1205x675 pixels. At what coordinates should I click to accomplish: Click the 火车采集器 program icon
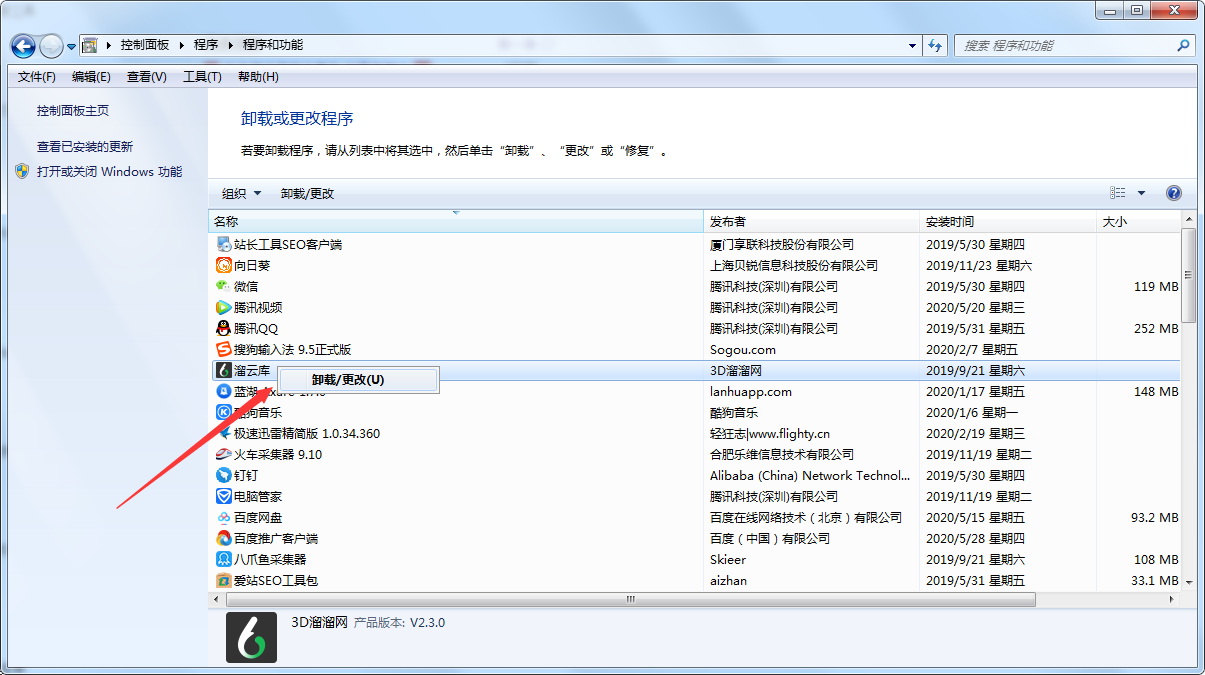pos(224,454)
